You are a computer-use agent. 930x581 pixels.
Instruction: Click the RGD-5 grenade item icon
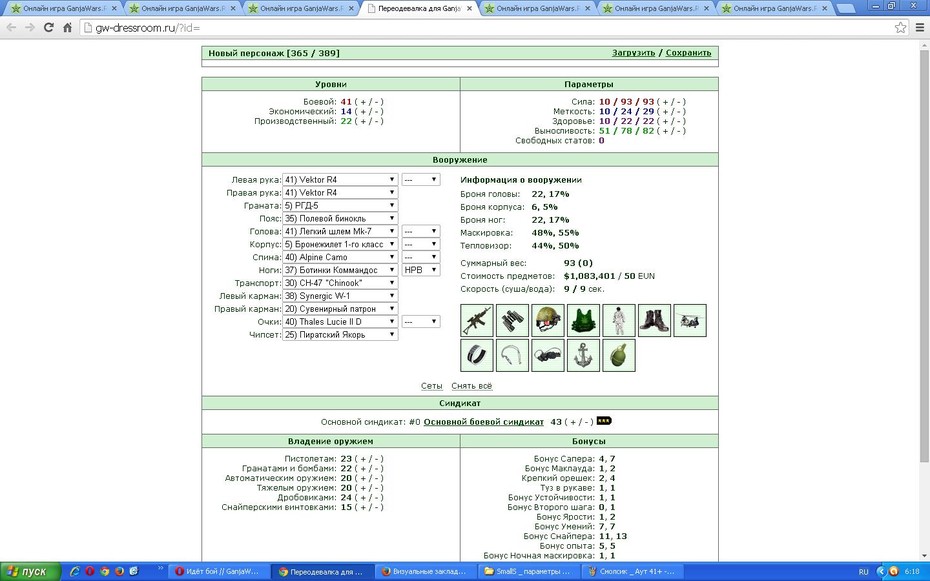619,356
